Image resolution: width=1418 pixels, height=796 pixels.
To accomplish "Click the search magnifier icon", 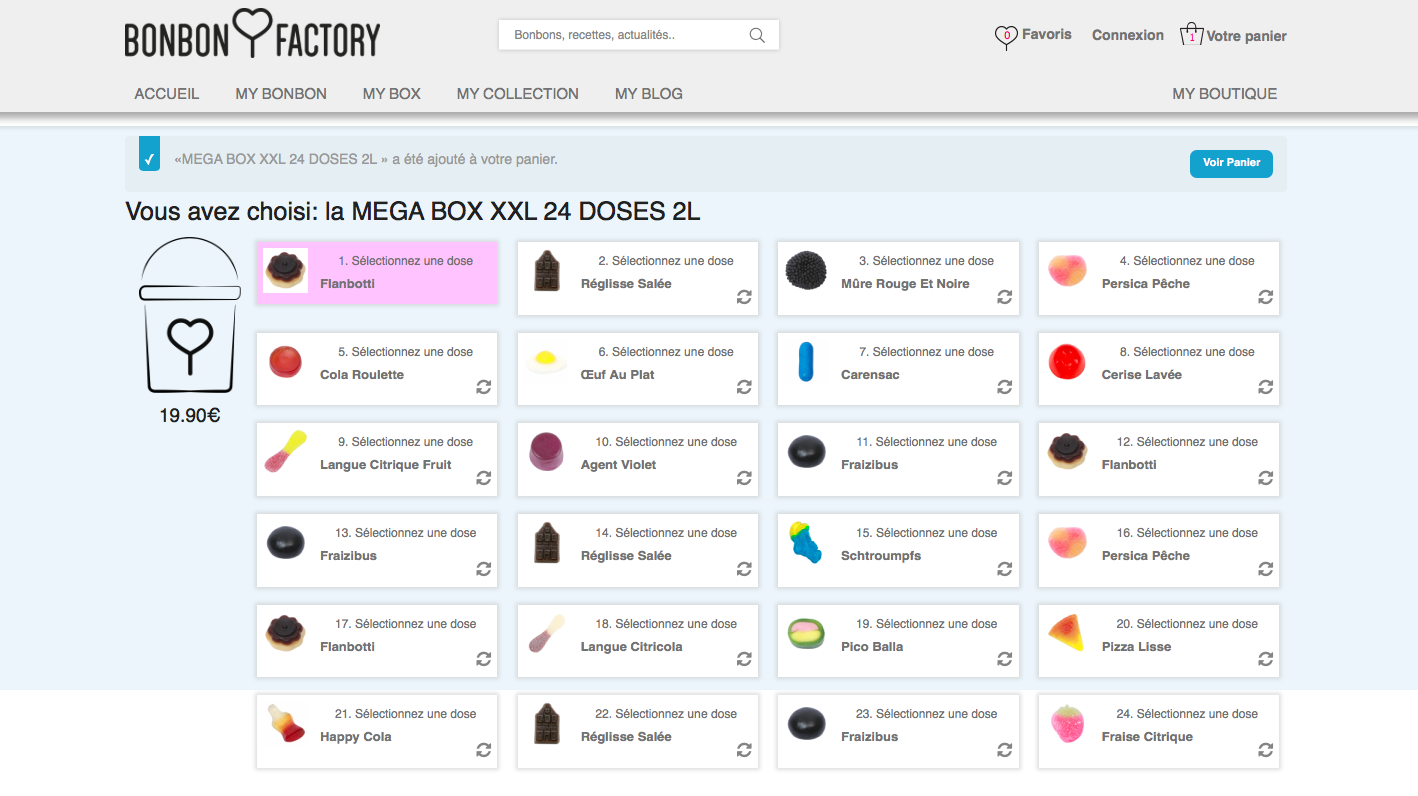I will (757, 36).
